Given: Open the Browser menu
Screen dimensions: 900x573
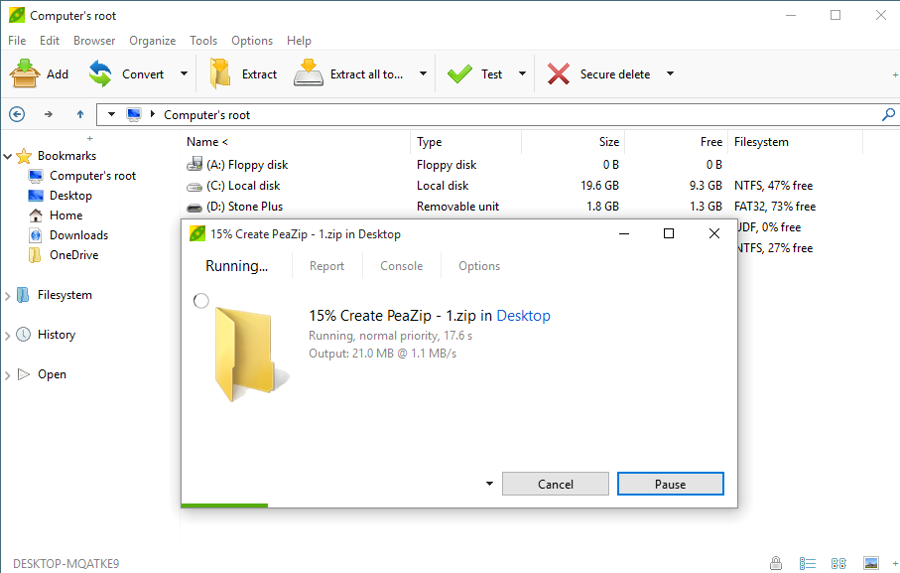Looking at the screenshot, I should 94,41.
